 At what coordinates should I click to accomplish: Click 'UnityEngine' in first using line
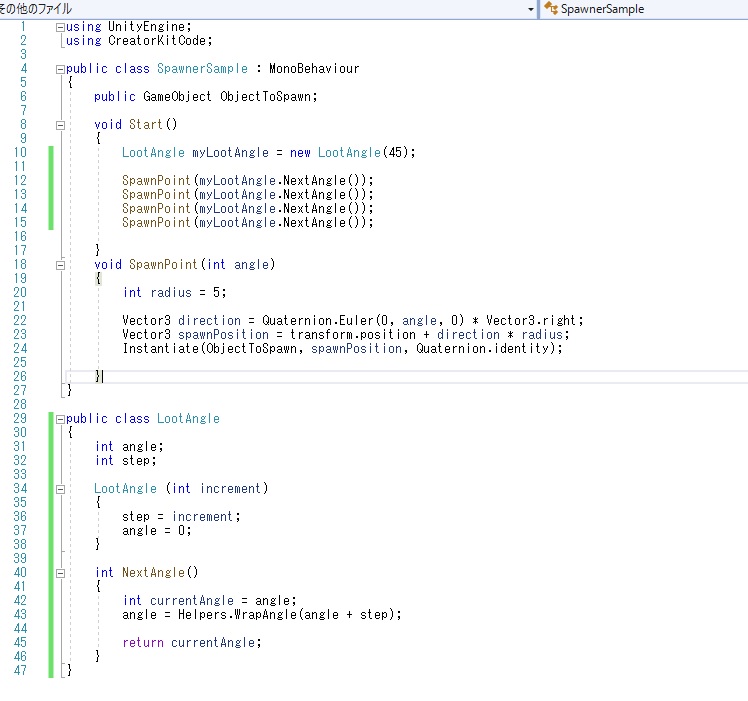(x=146, y=27)
